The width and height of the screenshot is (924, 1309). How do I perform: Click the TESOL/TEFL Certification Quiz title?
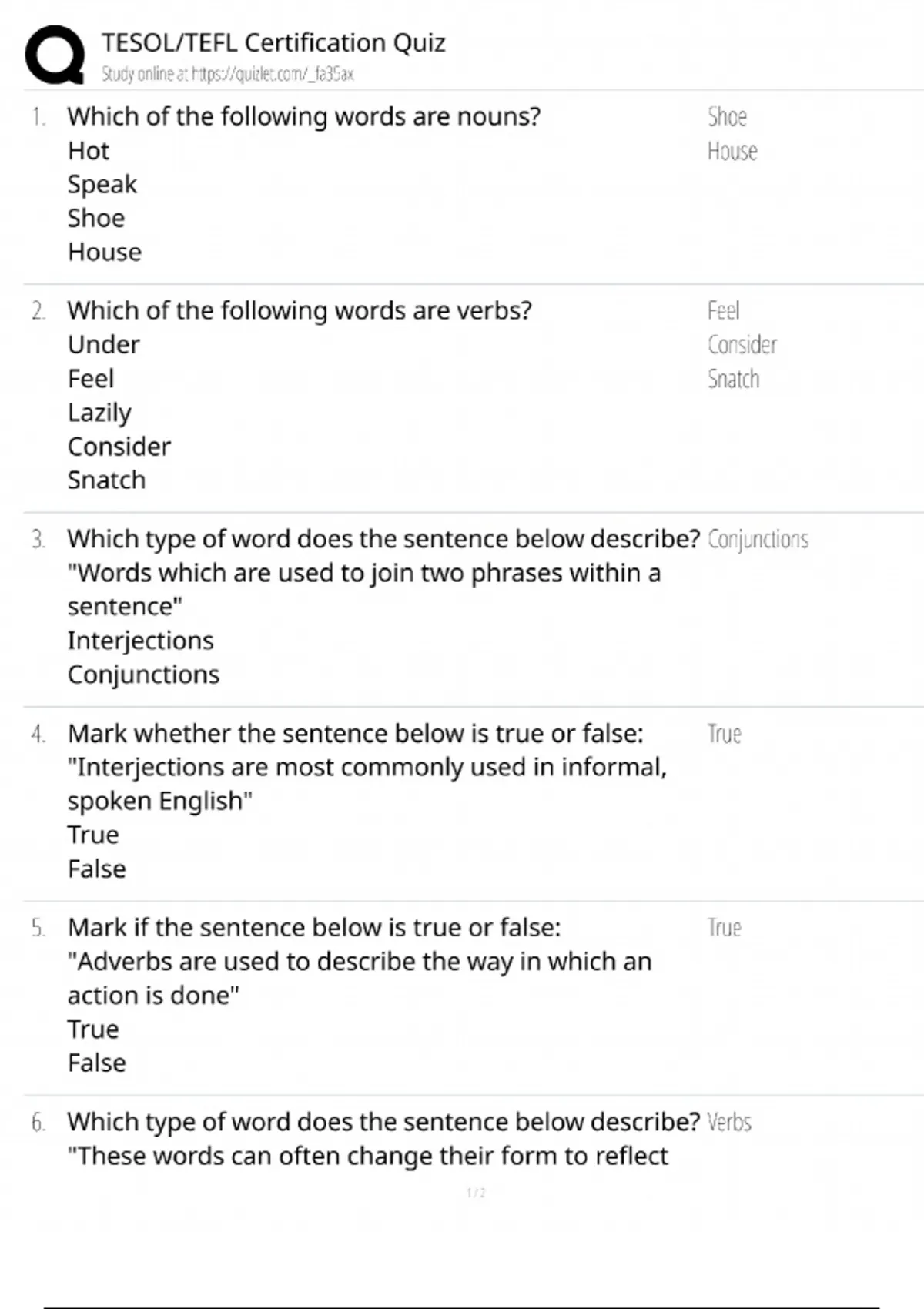[273, 42]
